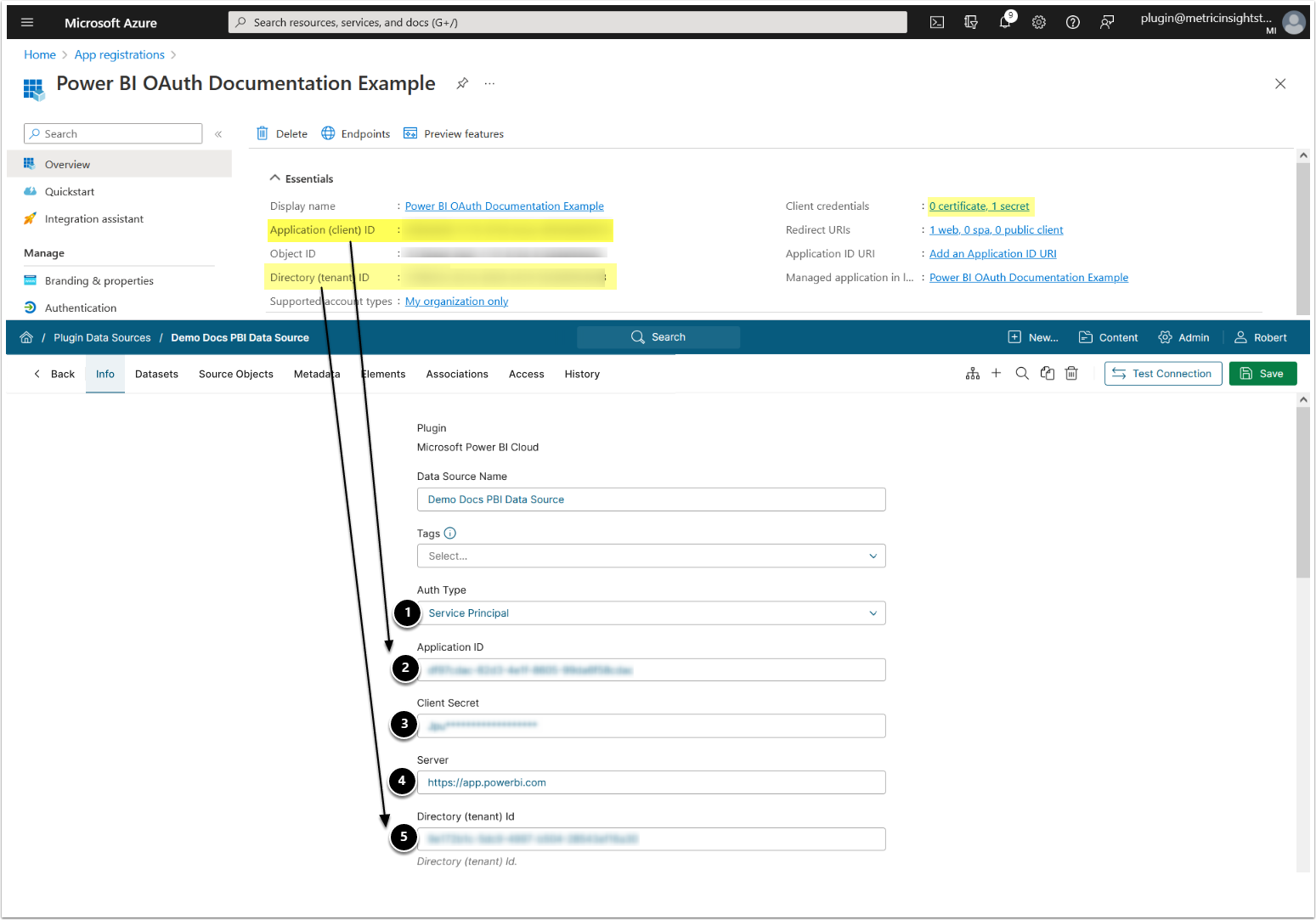
Task: Click the plus icon in data source toolbar
Action: (997, 374)
